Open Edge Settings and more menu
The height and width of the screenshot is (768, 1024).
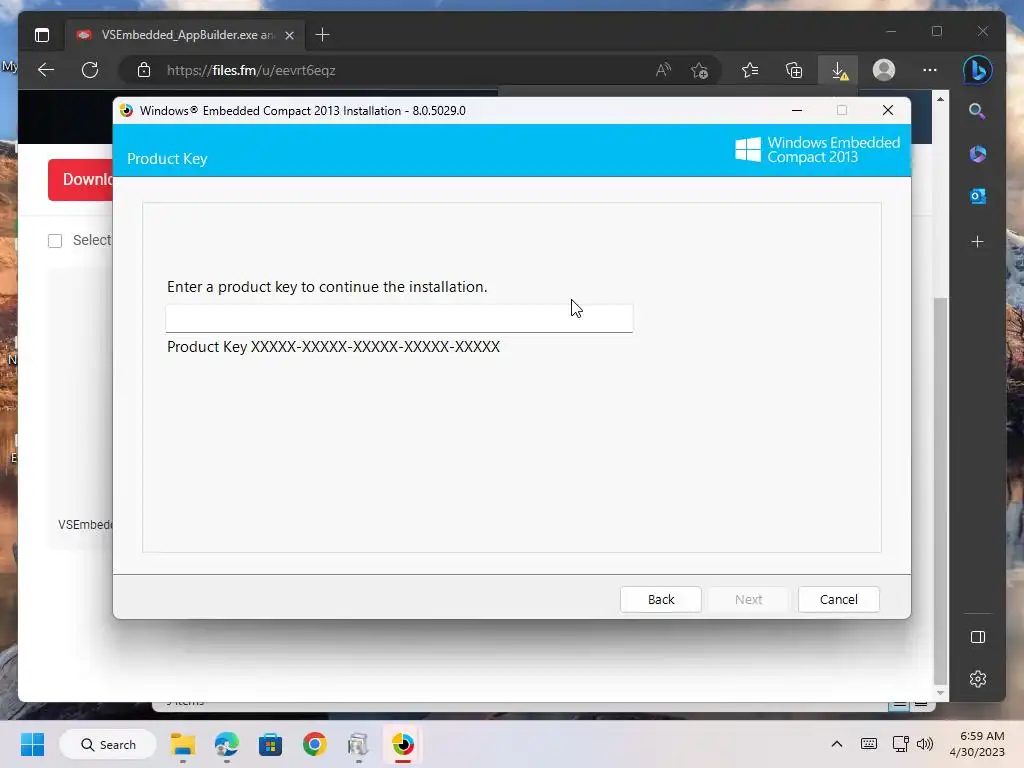[930, 70]
